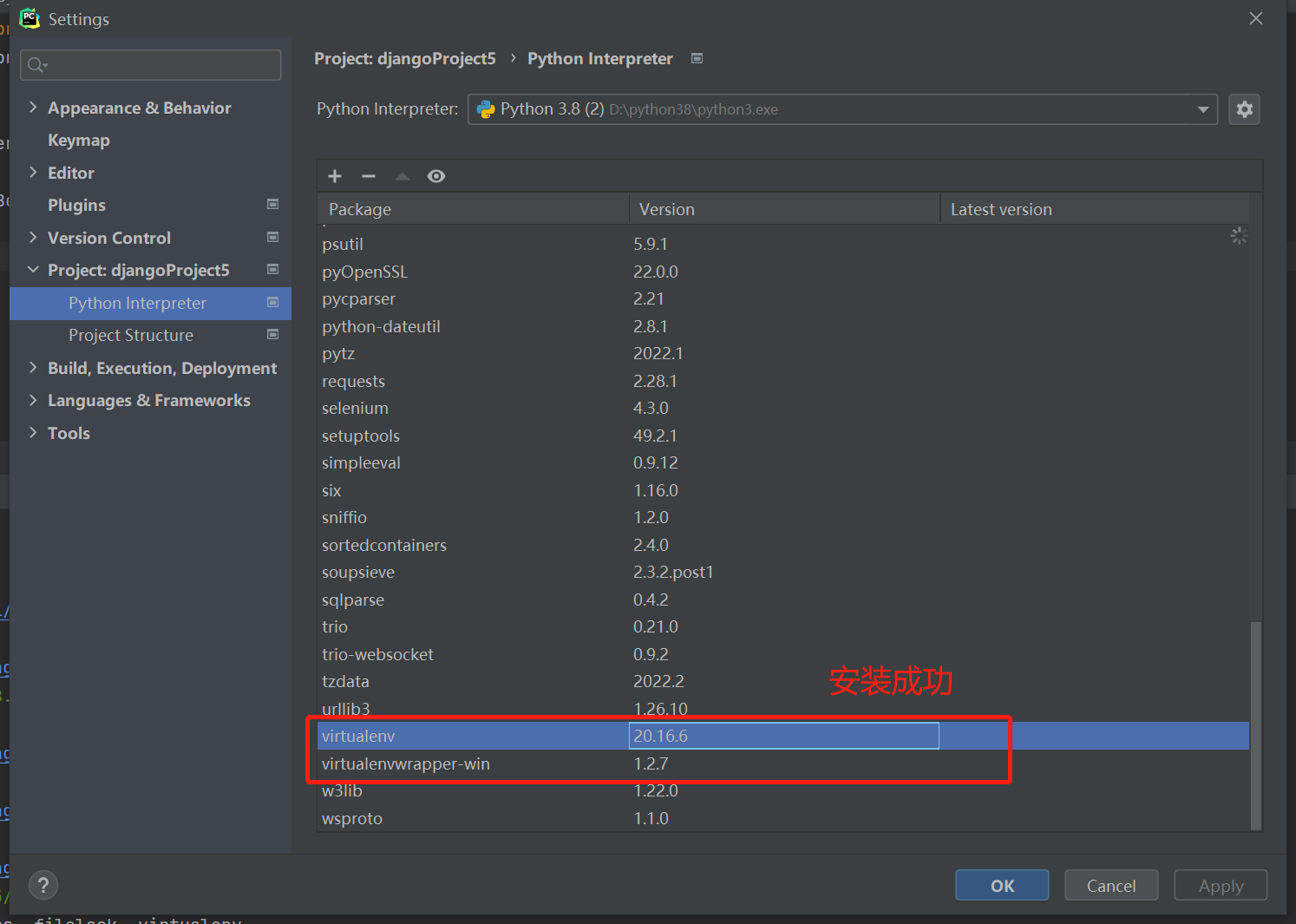Click the project-level icon beside Python Interpreter breadcrumb
Viewport: 1296px width, 924px height.
pos(697,58)
